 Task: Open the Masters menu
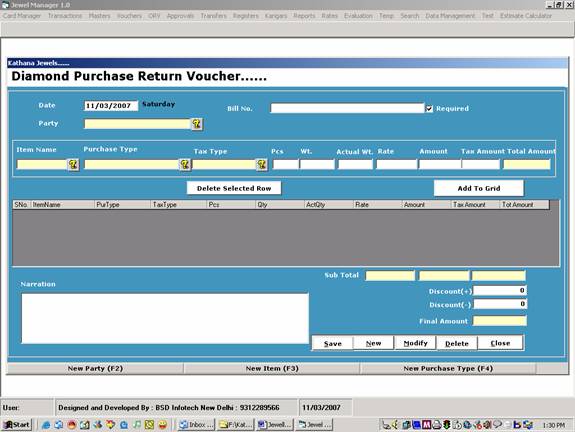99,16
